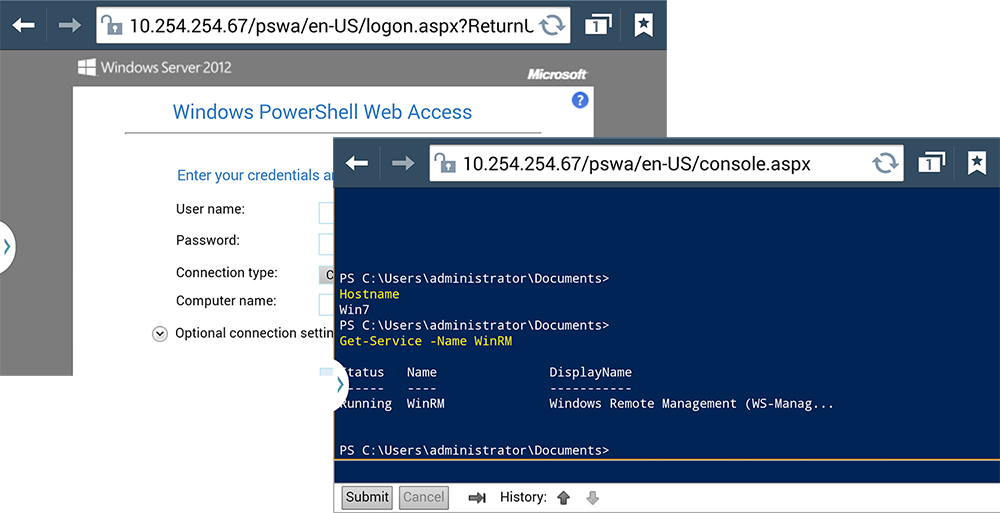
Task: Select the console.aspx URL address field
Action: pyautogui.click(x=666, y=163)
